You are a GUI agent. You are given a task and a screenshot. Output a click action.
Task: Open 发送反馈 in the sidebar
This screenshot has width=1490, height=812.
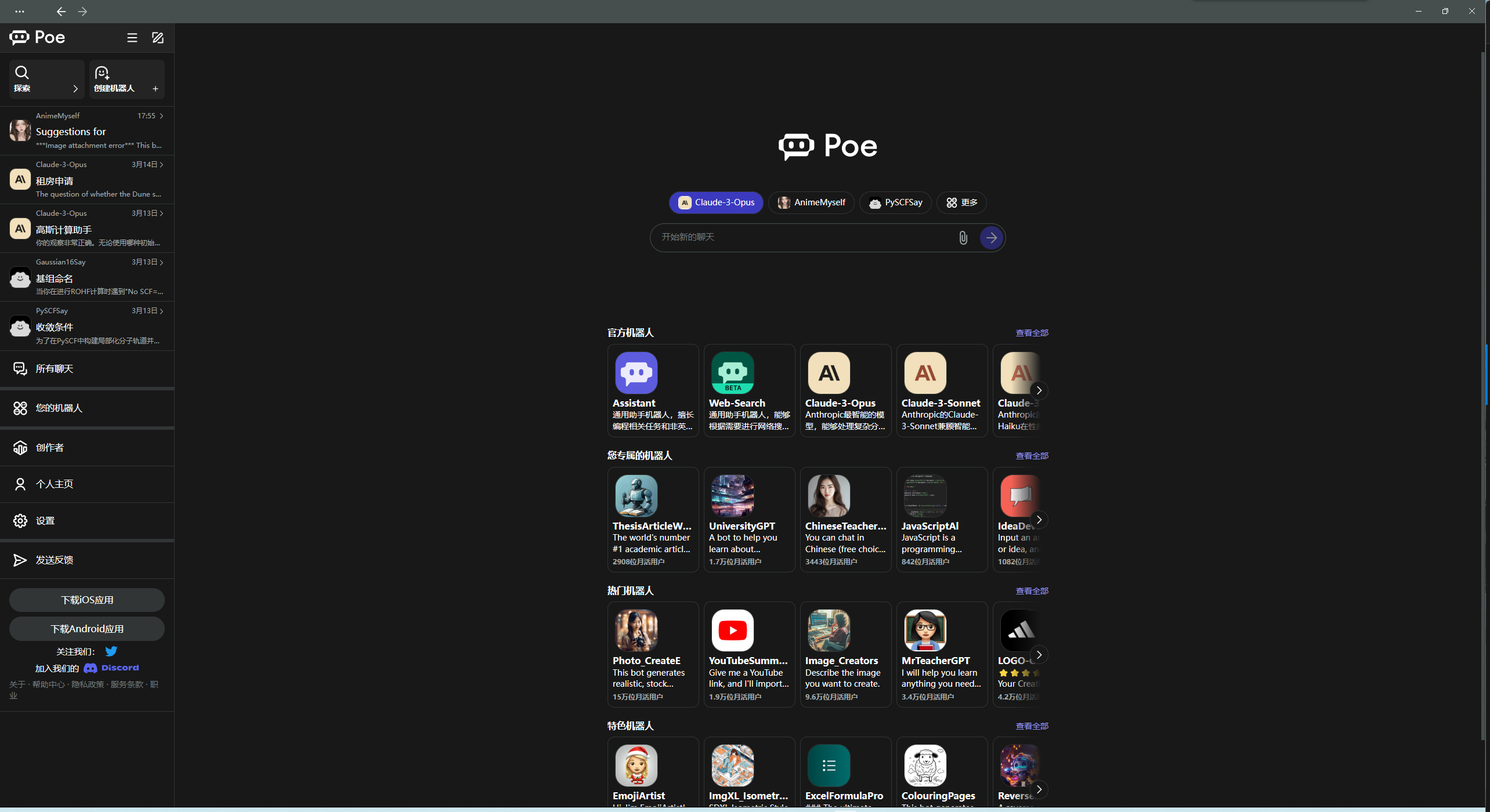click(87, 560)
